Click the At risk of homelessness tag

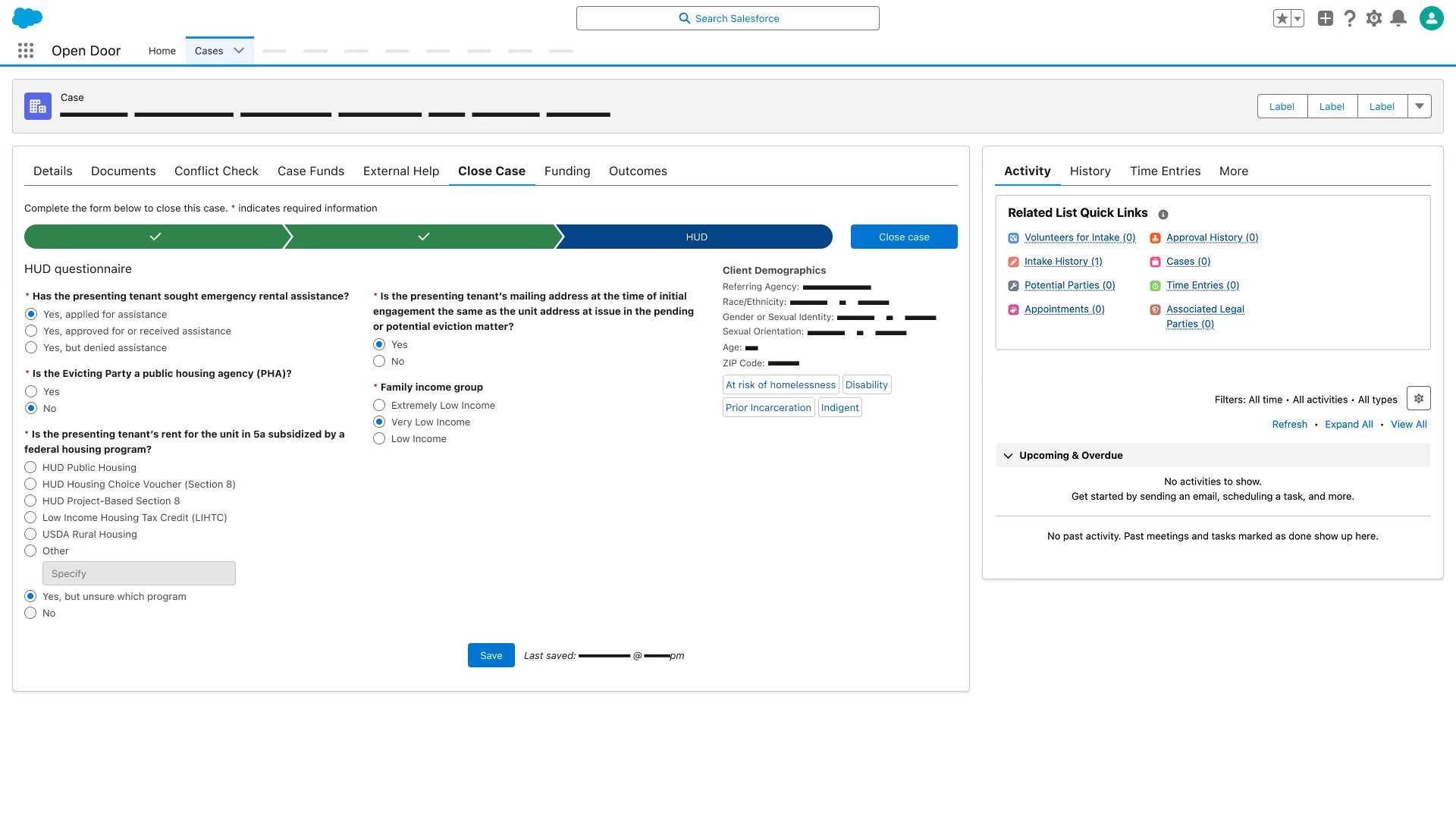coord(780,384)
